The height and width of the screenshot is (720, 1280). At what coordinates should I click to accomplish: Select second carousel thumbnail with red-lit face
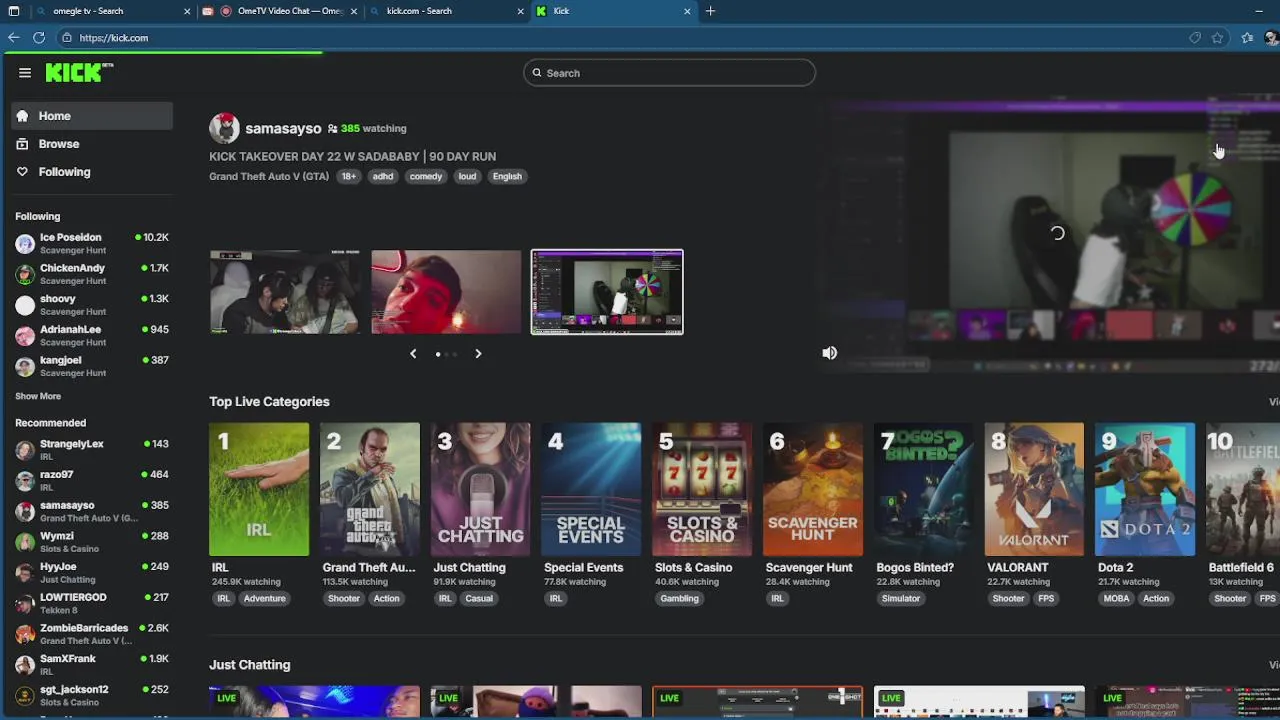click(x=446, y=292)
